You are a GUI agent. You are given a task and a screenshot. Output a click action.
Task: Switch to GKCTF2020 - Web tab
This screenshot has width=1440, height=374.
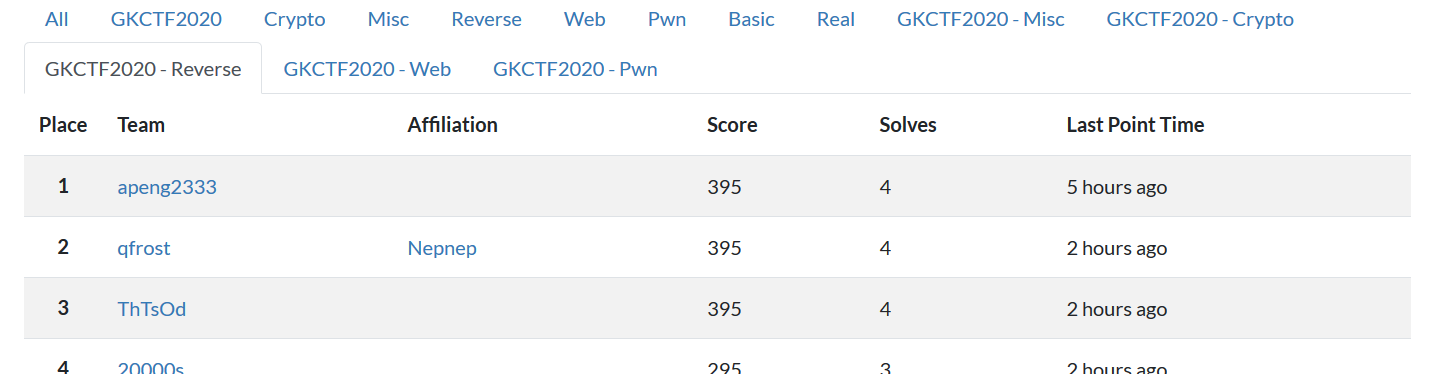[367, 69]
